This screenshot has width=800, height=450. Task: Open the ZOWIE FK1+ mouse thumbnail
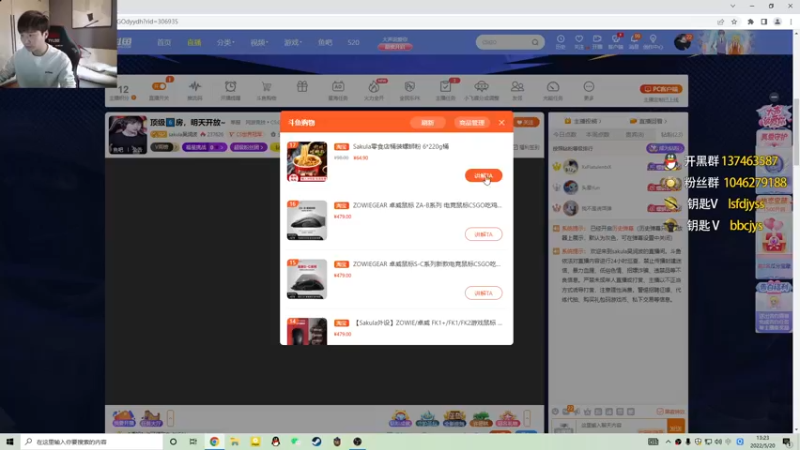coord(307,331)
